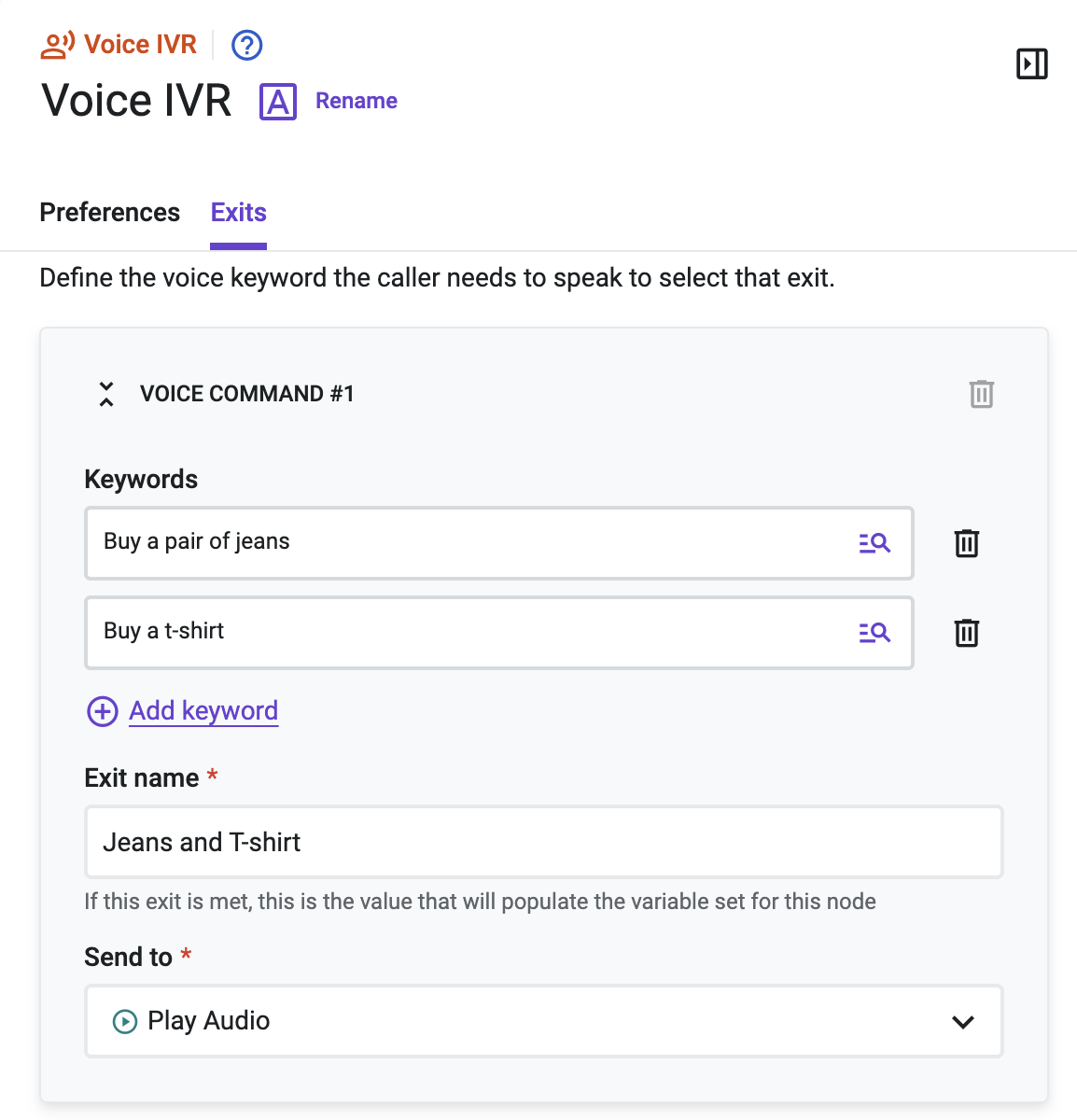Click the 'Buy a pair of jeans' keyword field

(x=499, y=543)
